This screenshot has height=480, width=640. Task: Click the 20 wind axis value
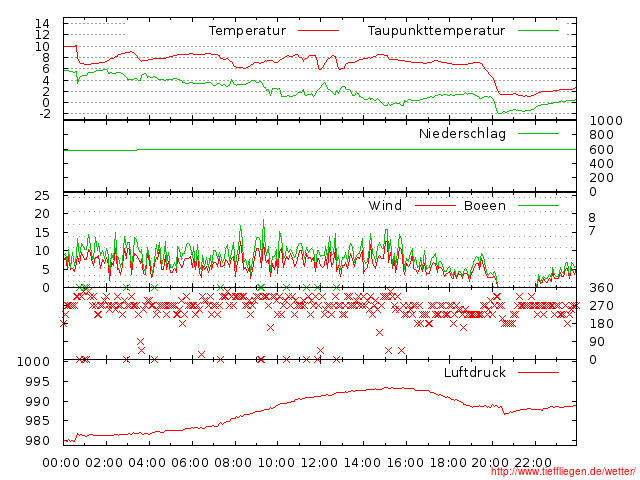click(x=42, y=213)
